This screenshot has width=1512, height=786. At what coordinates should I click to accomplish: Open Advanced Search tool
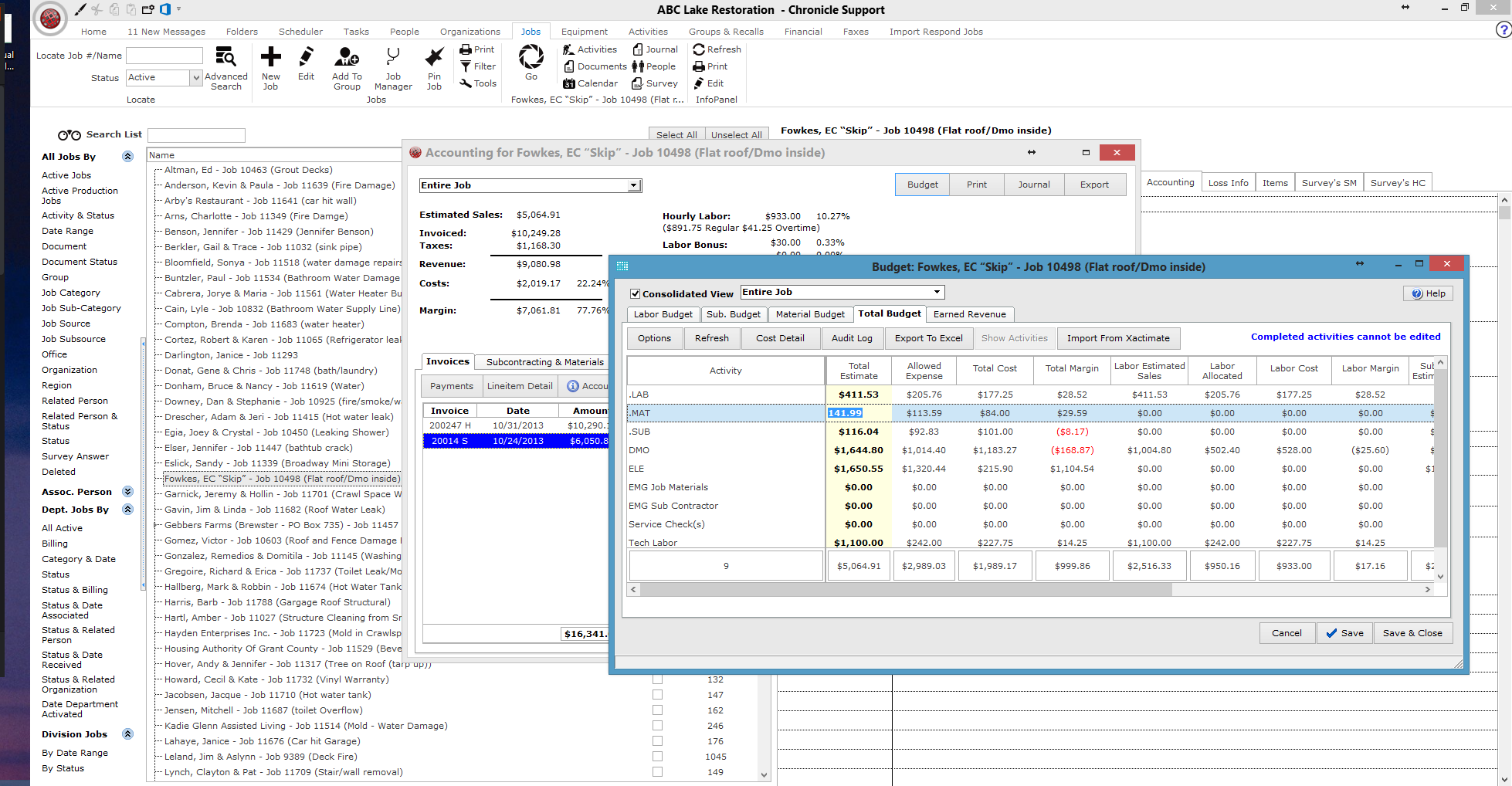coord(225,58)
